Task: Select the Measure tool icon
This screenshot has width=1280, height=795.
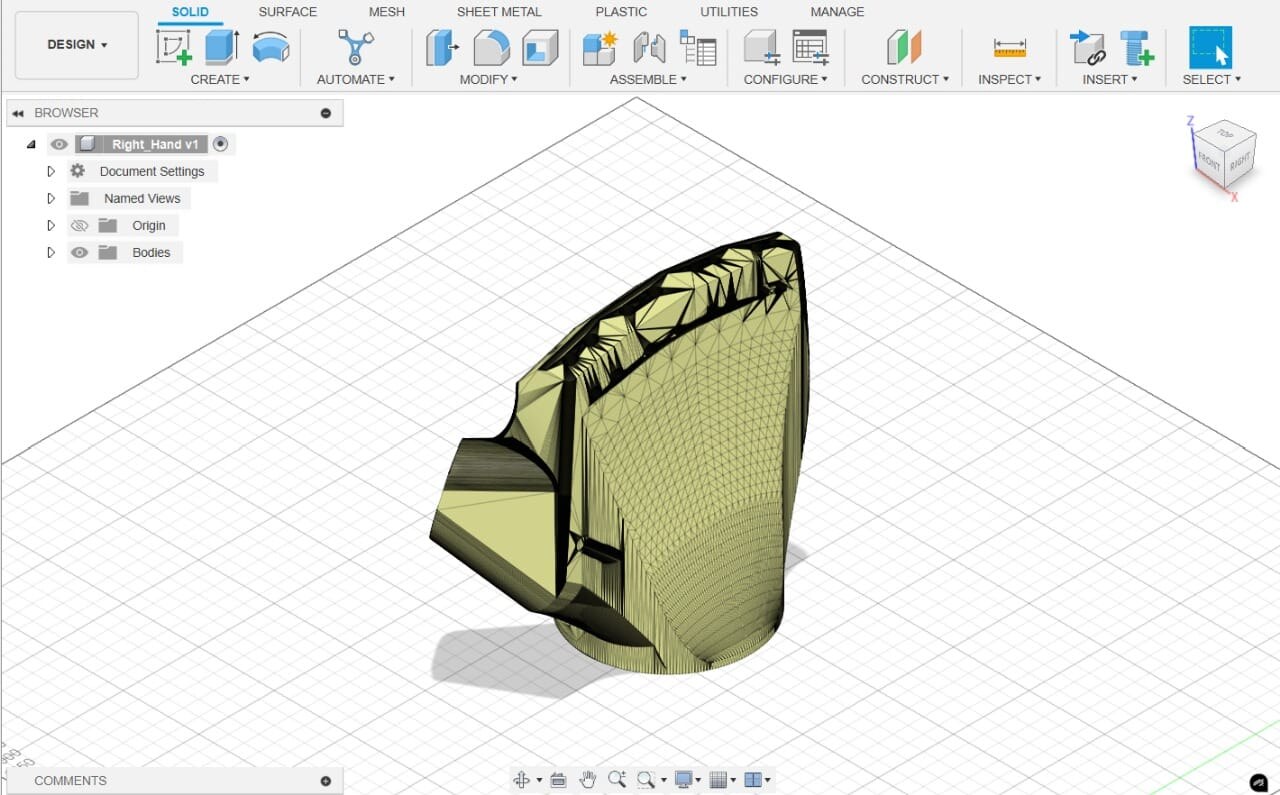Action: pyautogui.click(x=1010, y=47)
